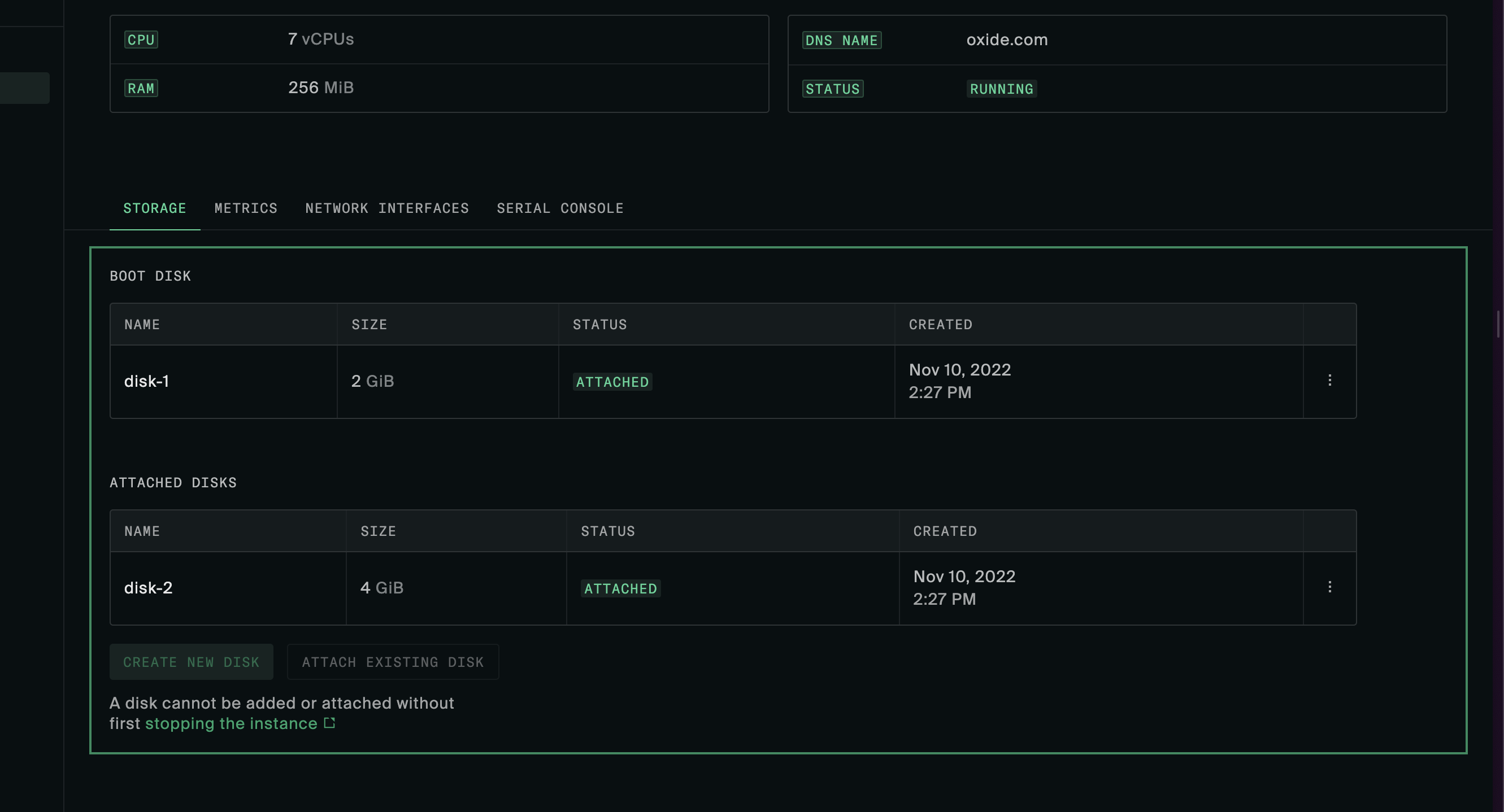Click the Name column header in the Boot Disk table

[142, 324]
